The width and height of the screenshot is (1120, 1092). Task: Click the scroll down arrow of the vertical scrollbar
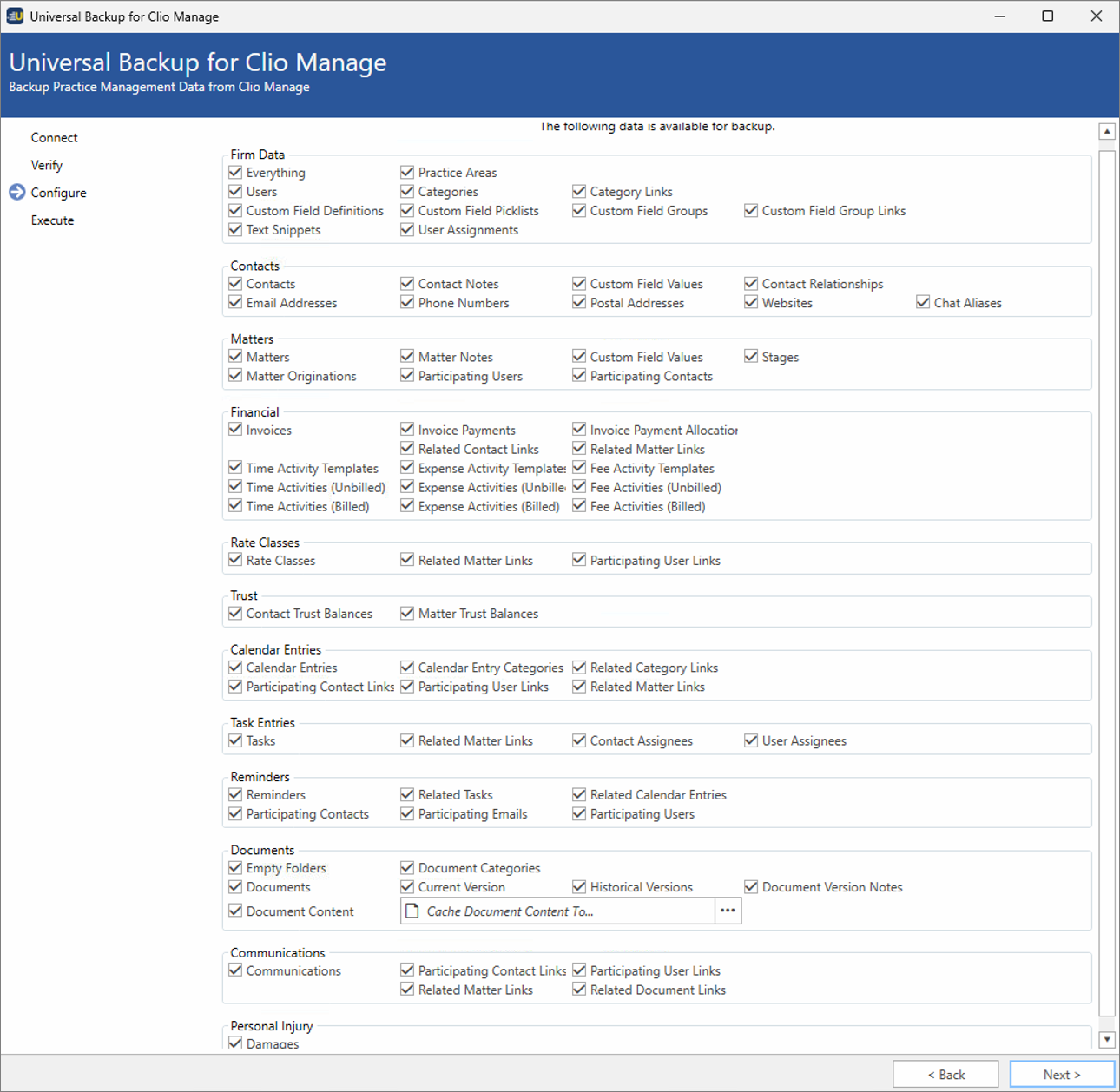click(x=1106, y=1039)
